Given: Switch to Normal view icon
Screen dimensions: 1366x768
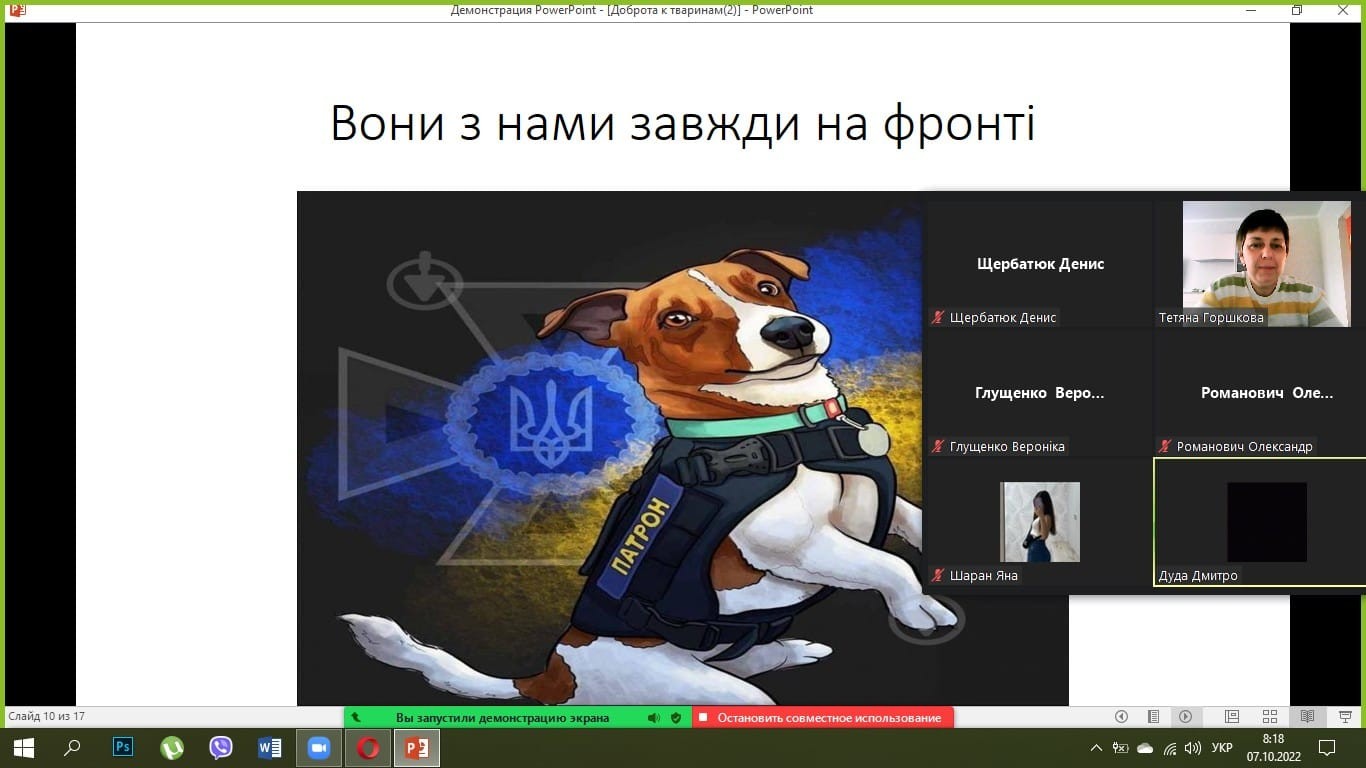Looking at the screenshot, I should [1232, 717].
